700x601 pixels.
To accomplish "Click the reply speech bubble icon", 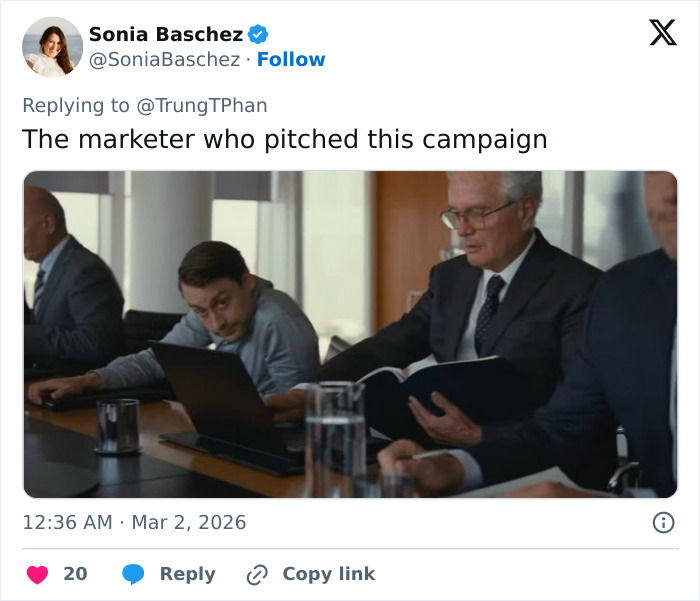I will click(133, 574).
